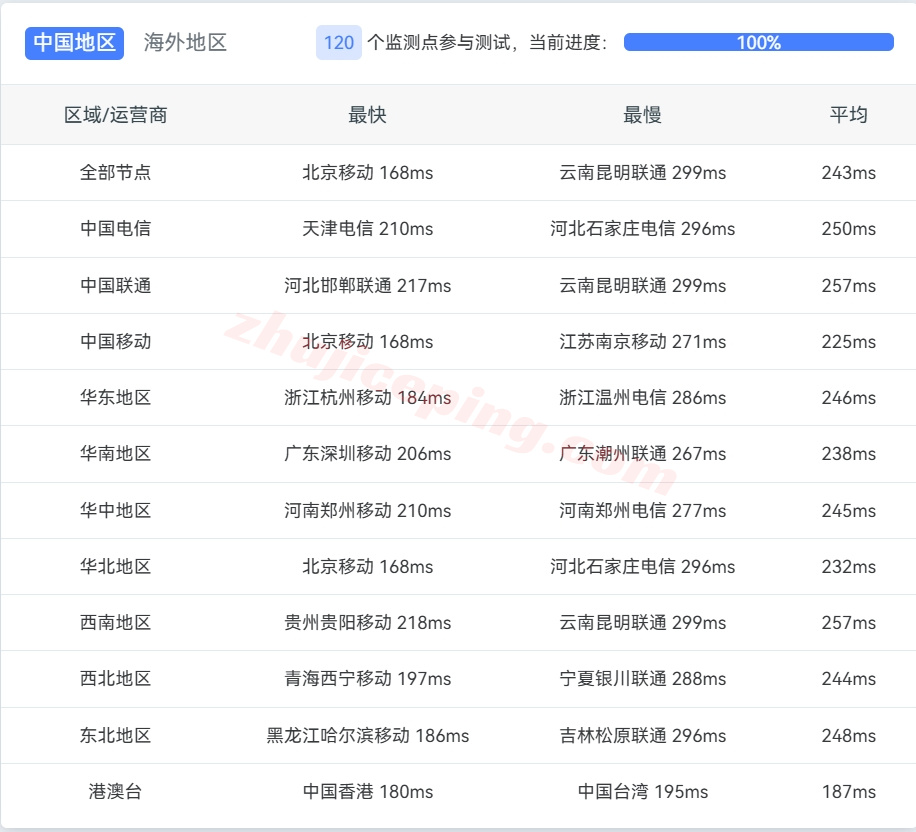Select the 中国移动 row label

(x=116, y=341)
